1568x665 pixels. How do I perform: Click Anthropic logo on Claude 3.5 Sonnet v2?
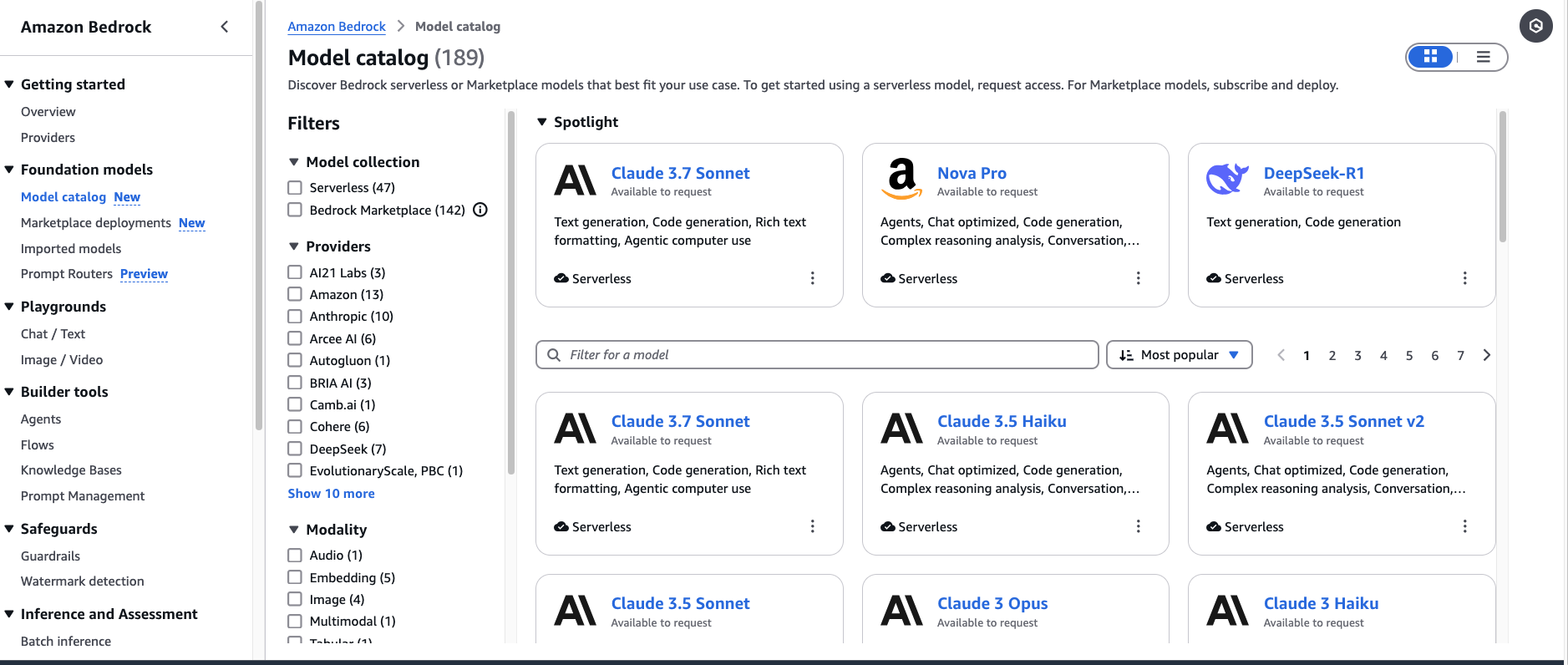[1227, 428]
